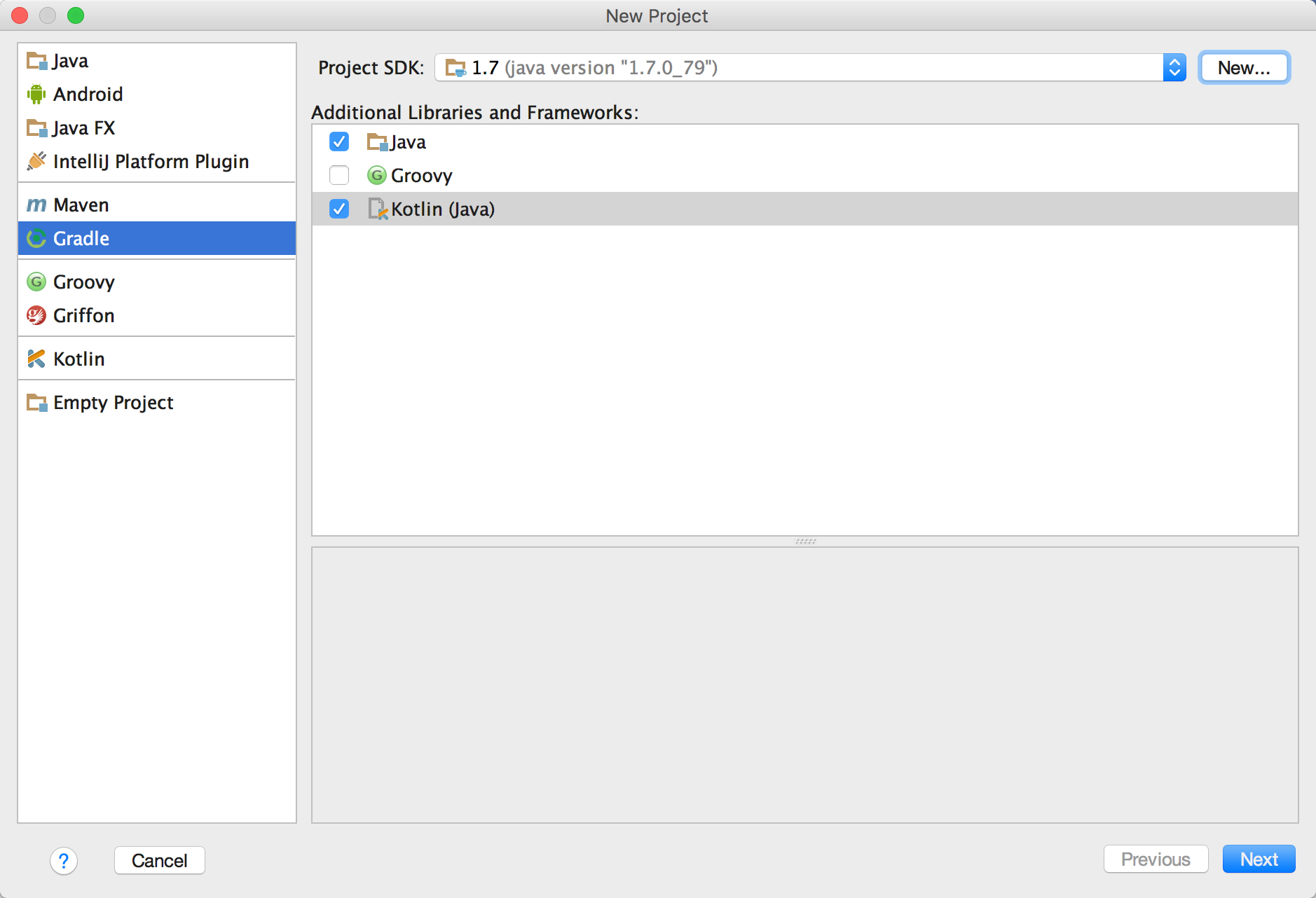The image size is (1316, 898).
Task: Enable the Groovy framework checkbox
Action: (x=339, y=175)
